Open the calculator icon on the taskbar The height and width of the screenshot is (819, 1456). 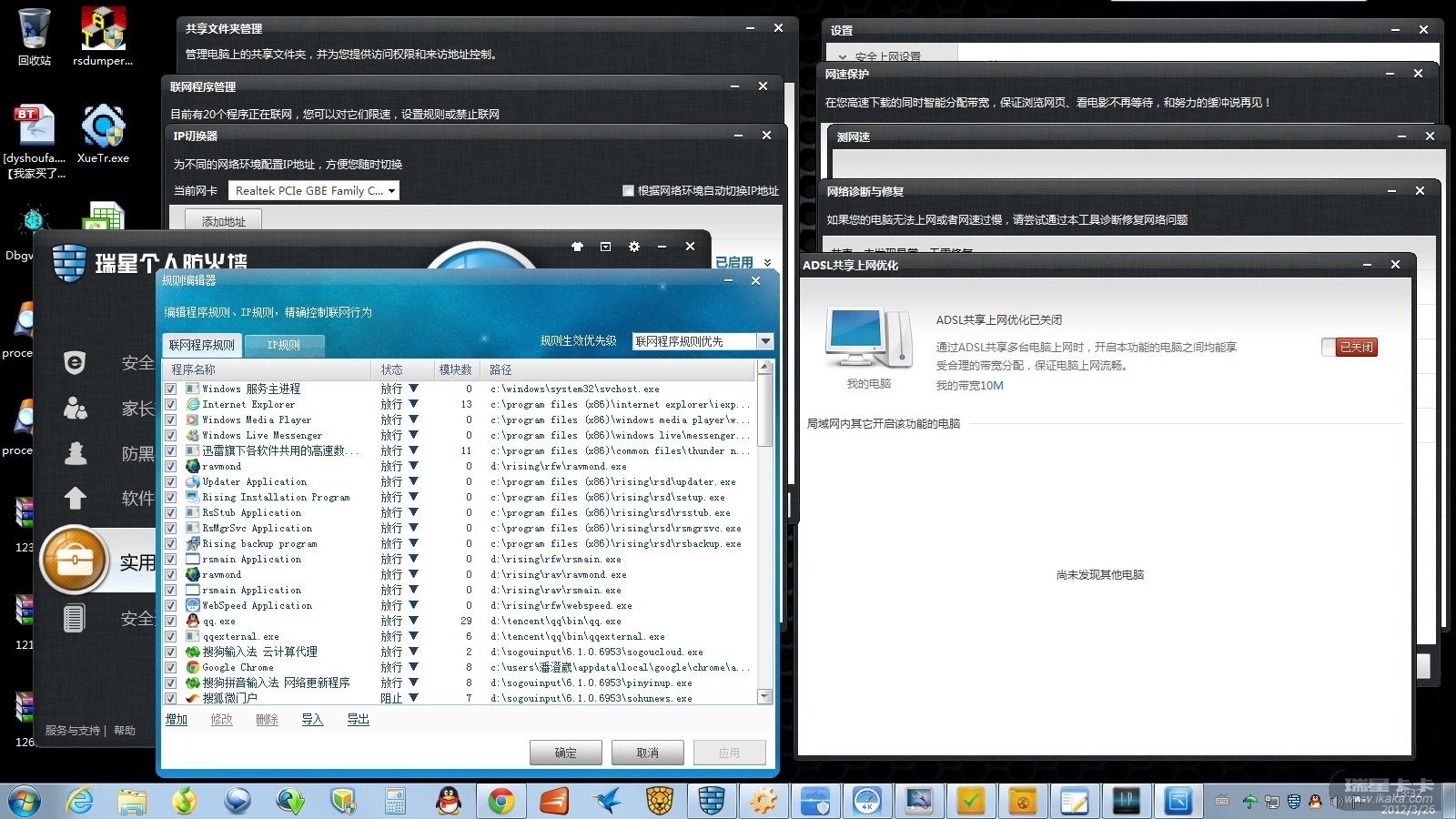click(x=395, y=802)
